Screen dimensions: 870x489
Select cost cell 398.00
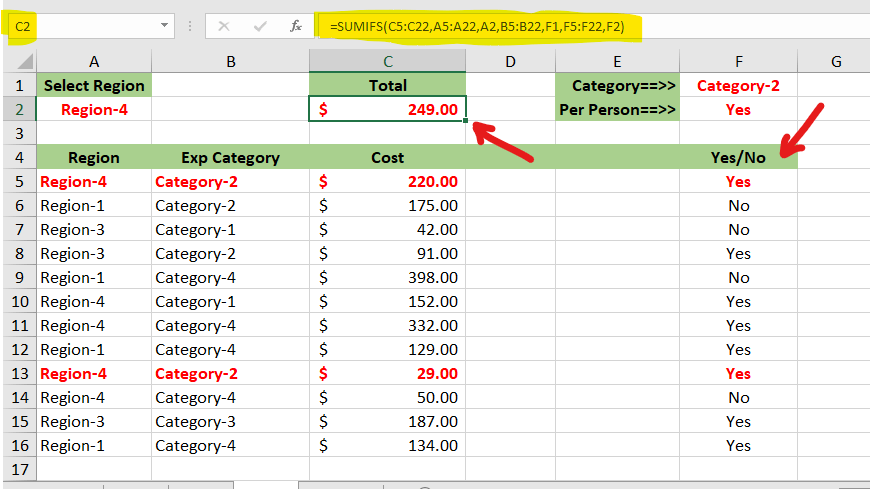click(x=387, y=278)
